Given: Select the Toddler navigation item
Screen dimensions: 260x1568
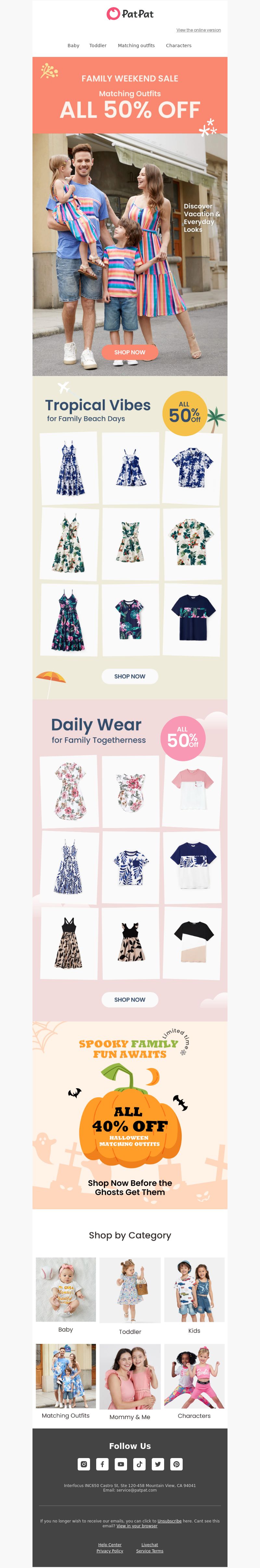Looking at the screenshot, I should point(98,46).
